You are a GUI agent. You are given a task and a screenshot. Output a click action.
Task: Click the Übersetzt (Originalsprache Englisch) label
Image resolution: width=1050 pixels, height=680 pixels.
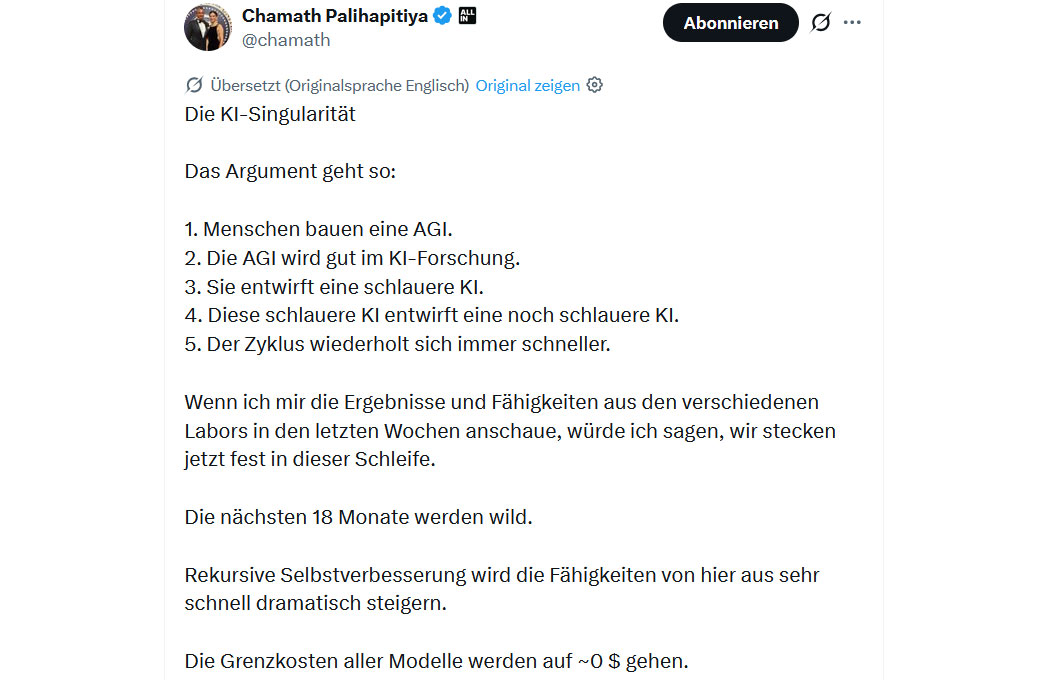tap(340, 86)
